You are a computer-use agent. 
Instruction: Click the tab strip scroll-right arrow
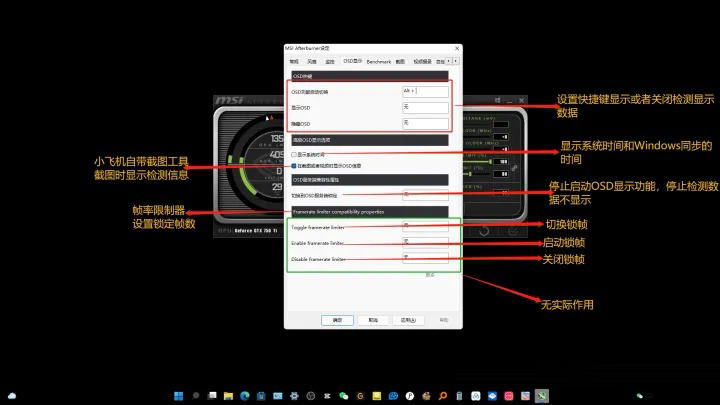pos(456,61)
